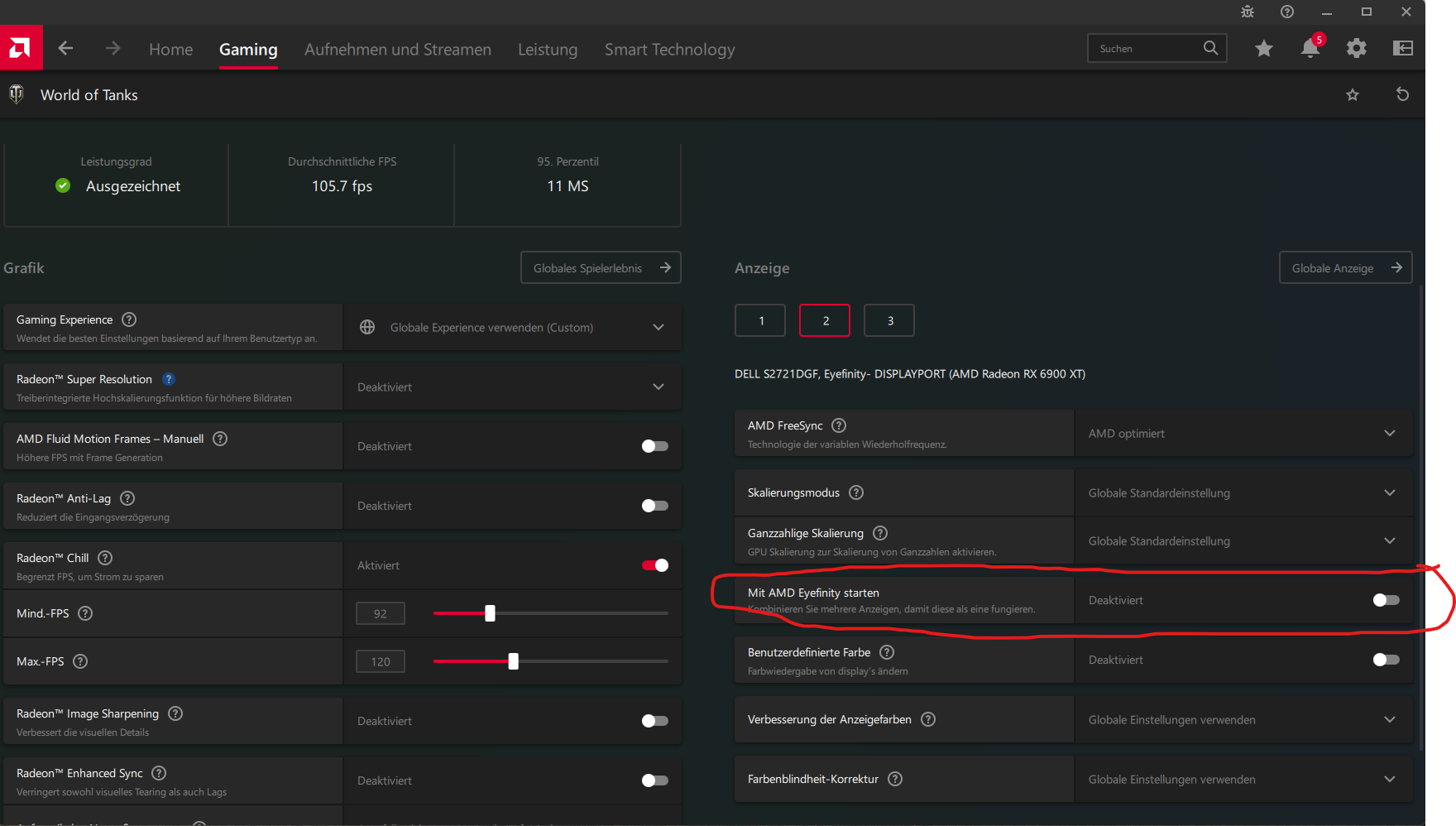Show help for Farbenblindheit-Korrektur
This screenshot has width=1456, height=826.
[895, 779]
